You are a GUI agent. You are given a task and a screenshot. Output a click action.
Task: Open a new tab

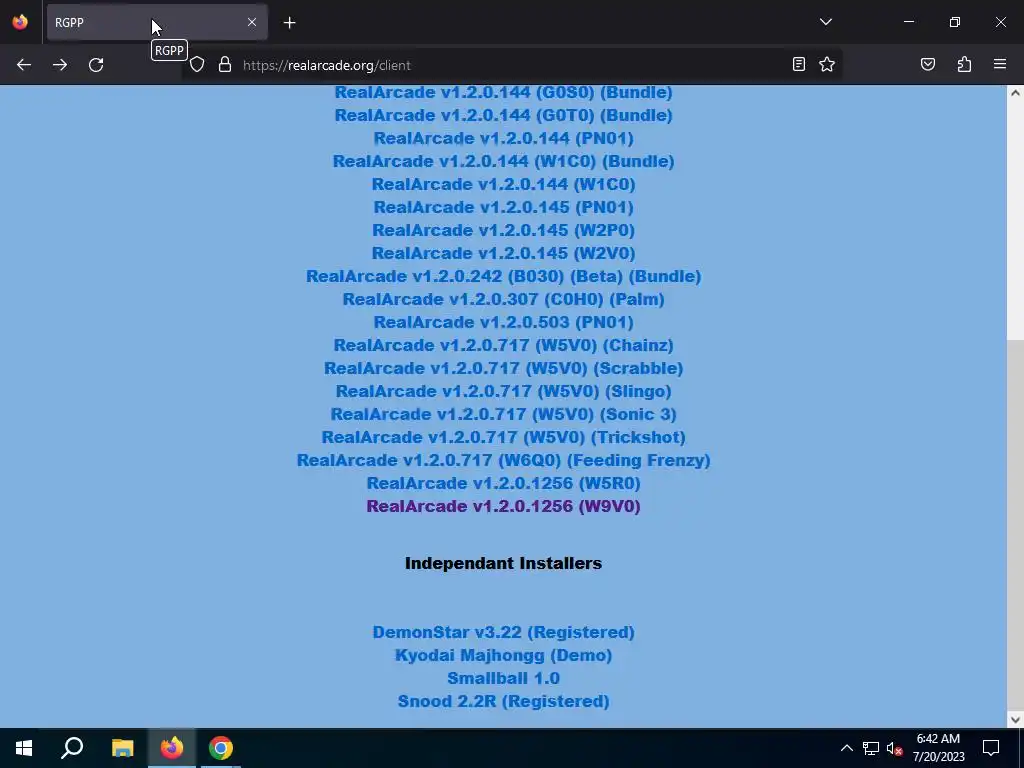(x=289, y=23)
